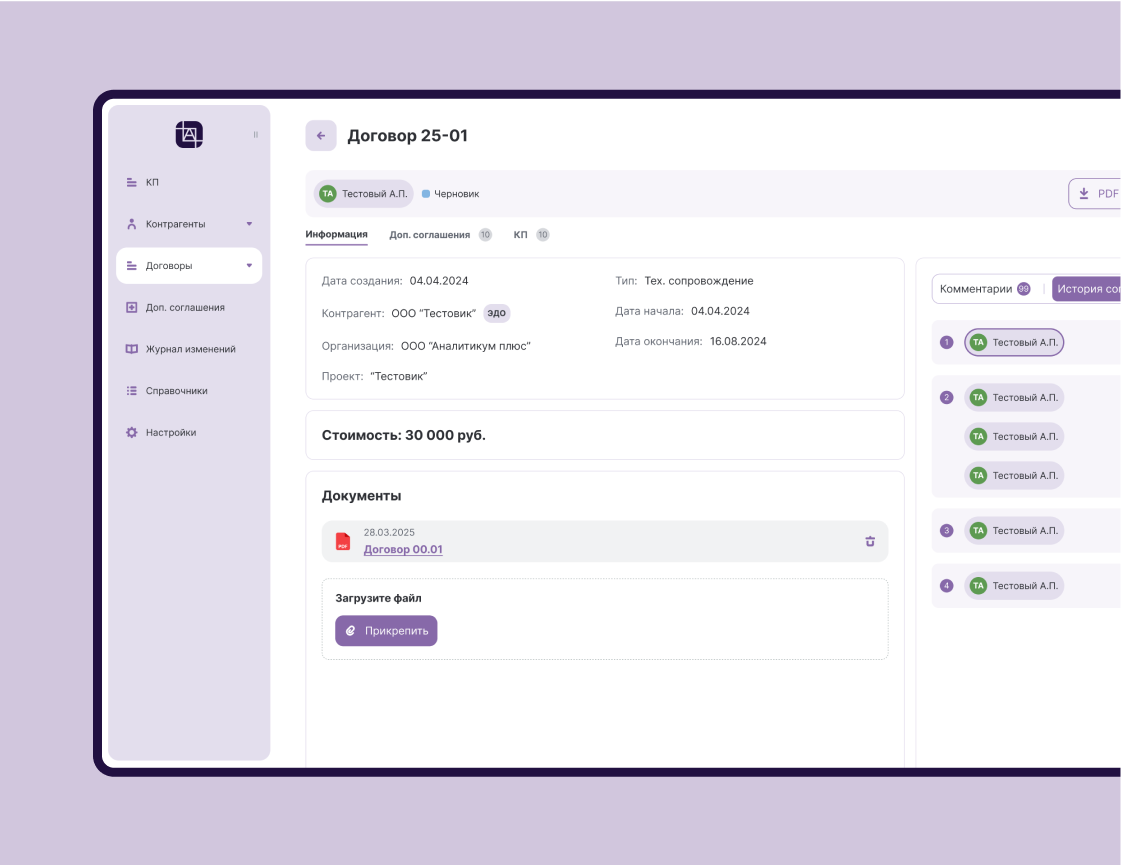The width and height of the screenshot is (1121, 865).
Task: Click the Тестовый А.П. chip in step 4
Action: click(x=1014, y=585)
